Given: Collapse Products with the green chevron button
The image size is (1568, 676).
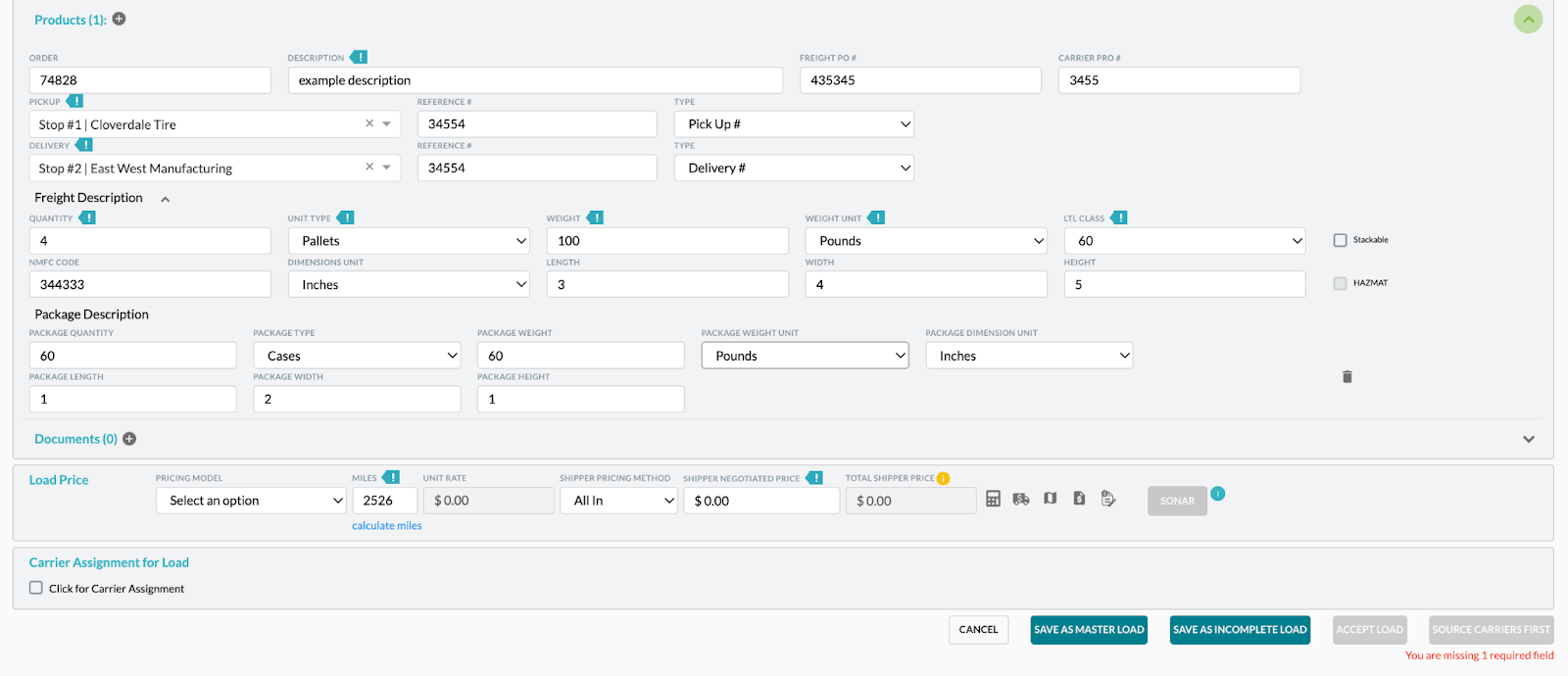Looking at the screenshot, I should 1528,19.
